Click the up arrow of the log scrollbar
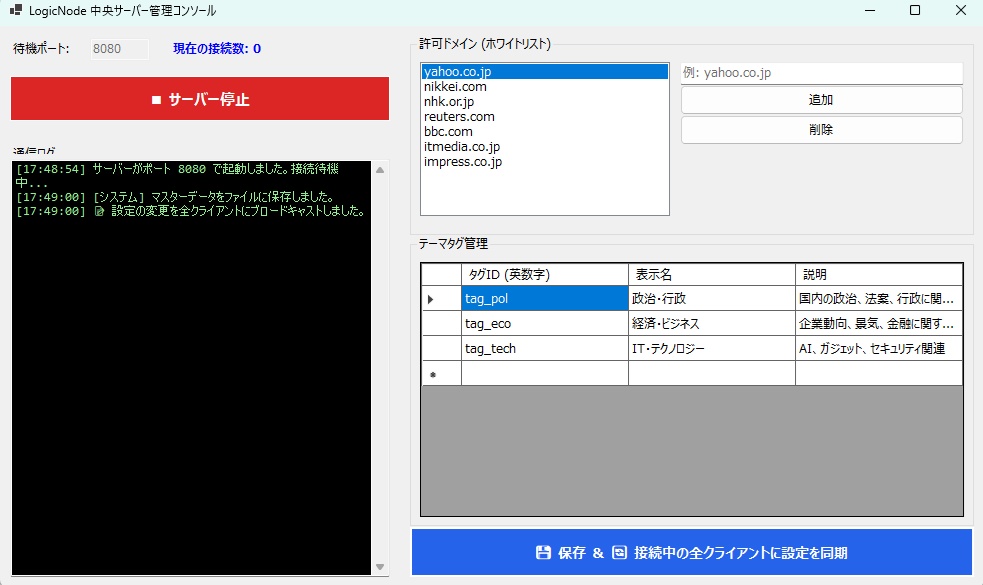This screenshot has width=983, height=585. [380, 169]
